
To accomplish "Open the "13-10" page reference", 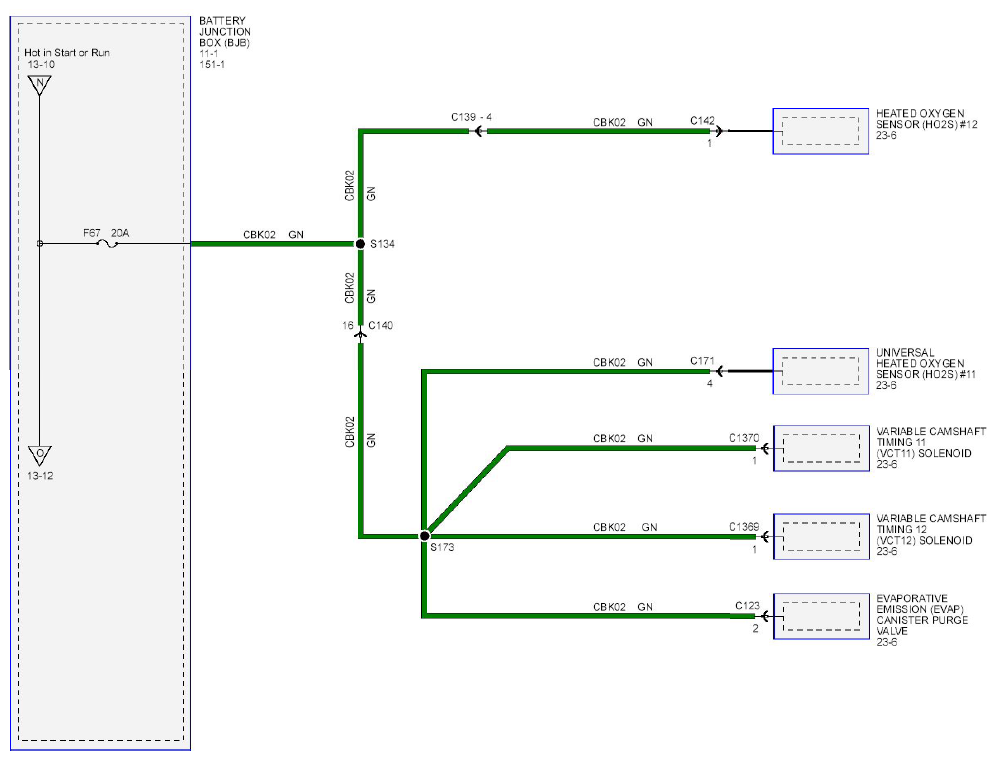I will tap(41, 64).
